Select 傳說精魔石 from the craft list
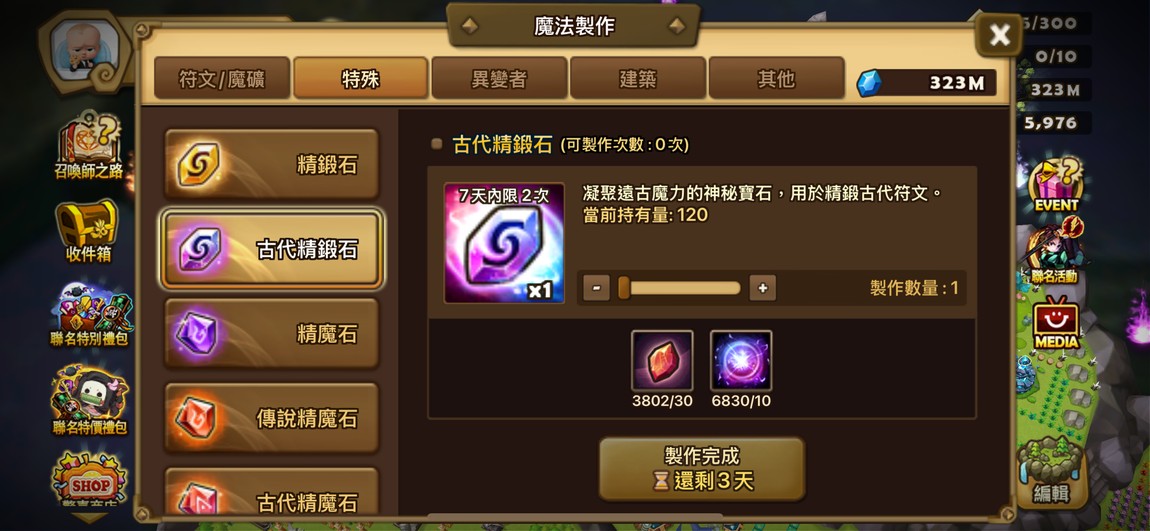This screenshot has height=531, width=1150. (271, 418)
